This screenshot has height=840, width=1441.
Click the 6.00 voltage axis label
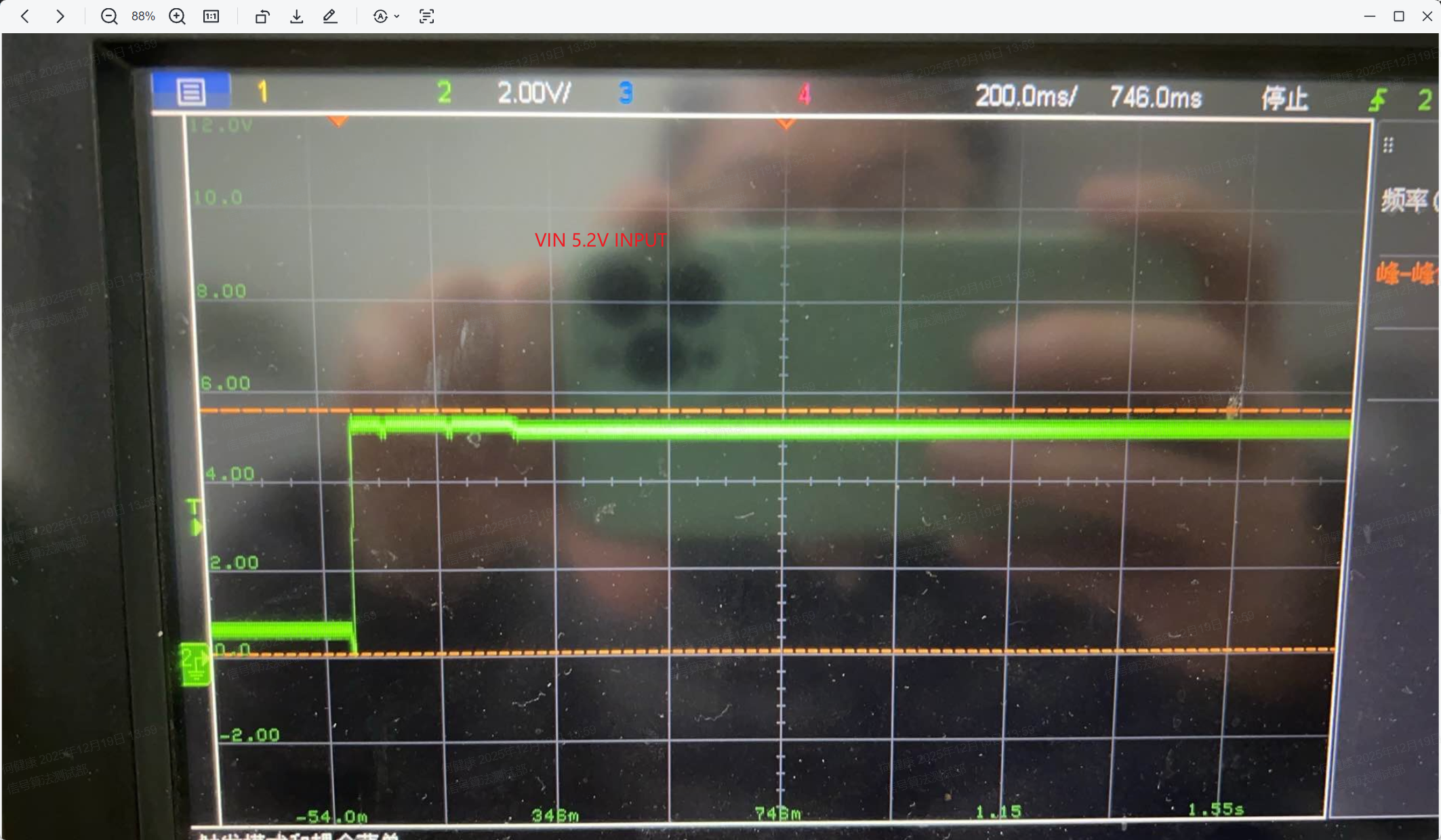(226, 383)
